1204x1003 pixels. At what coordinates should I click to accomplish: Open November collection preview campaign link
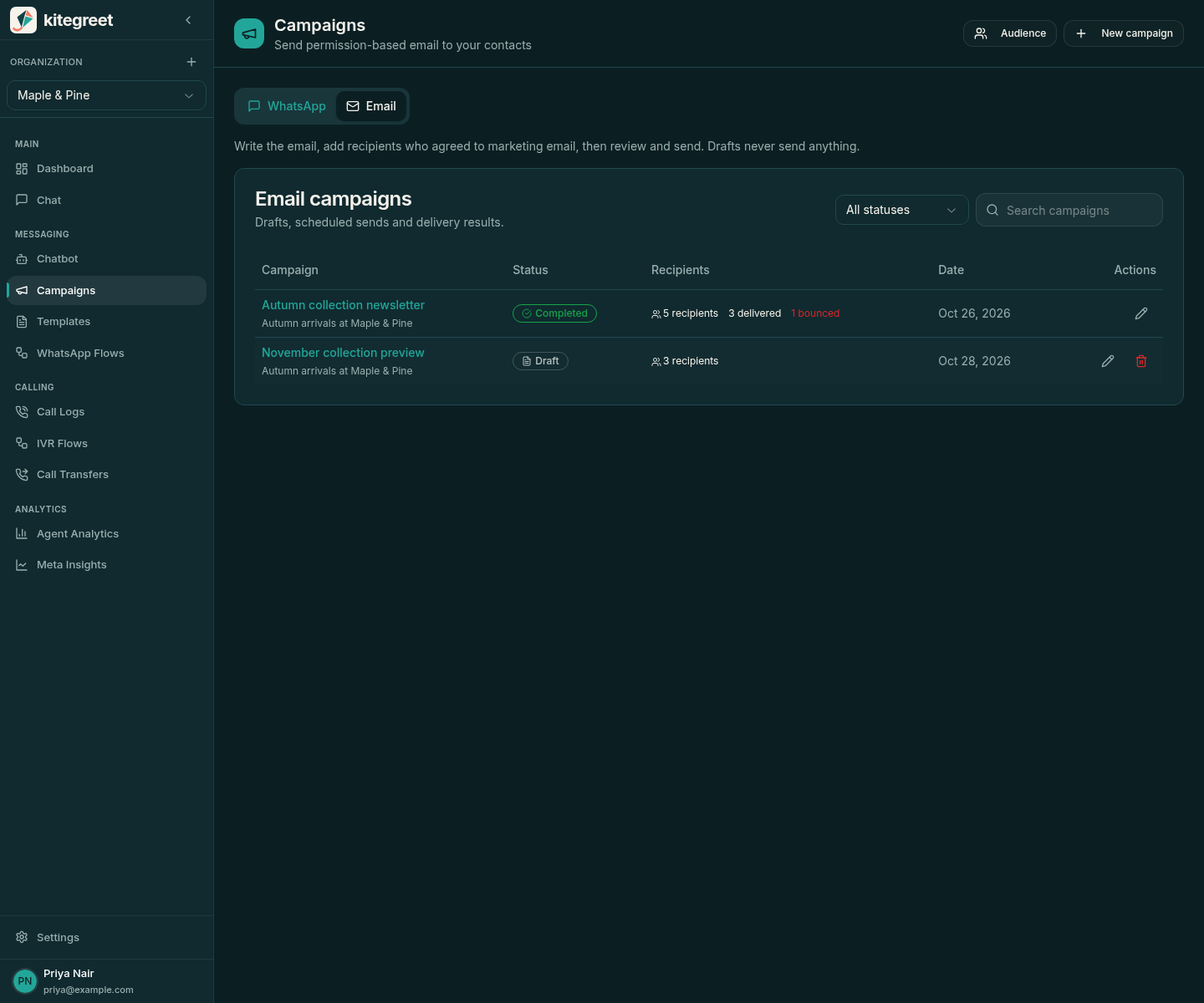pos(343,353)
